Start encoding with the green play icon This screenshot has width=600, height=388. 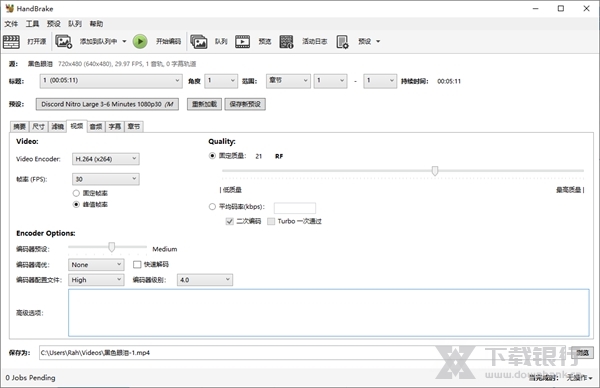coord(140,41)
